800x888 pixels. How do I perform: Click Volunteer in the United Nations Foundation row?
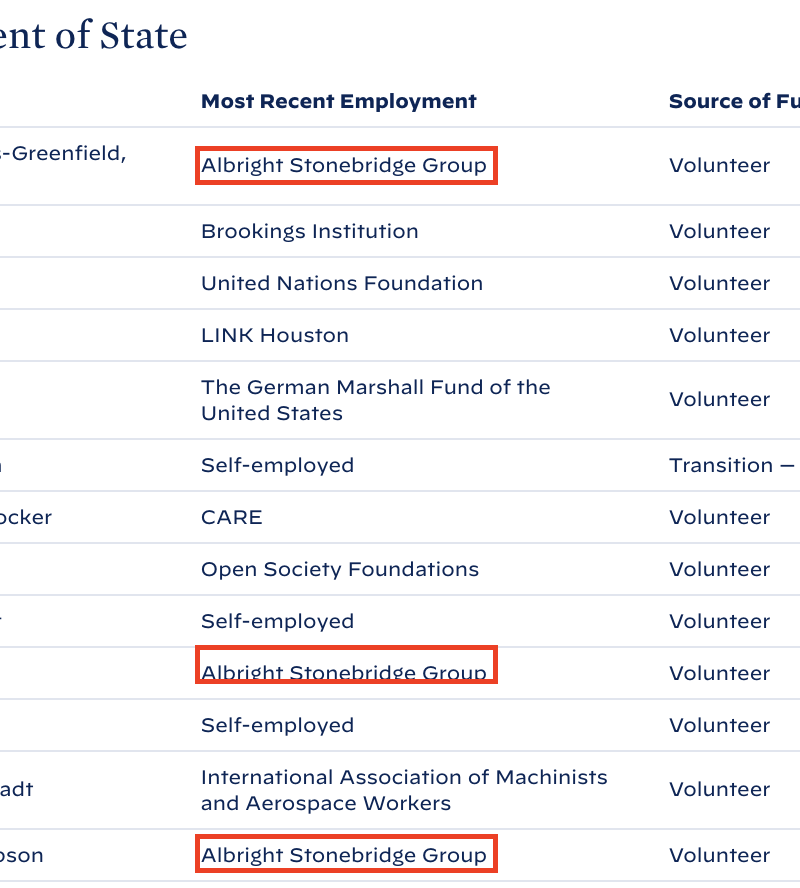(720, 283)
